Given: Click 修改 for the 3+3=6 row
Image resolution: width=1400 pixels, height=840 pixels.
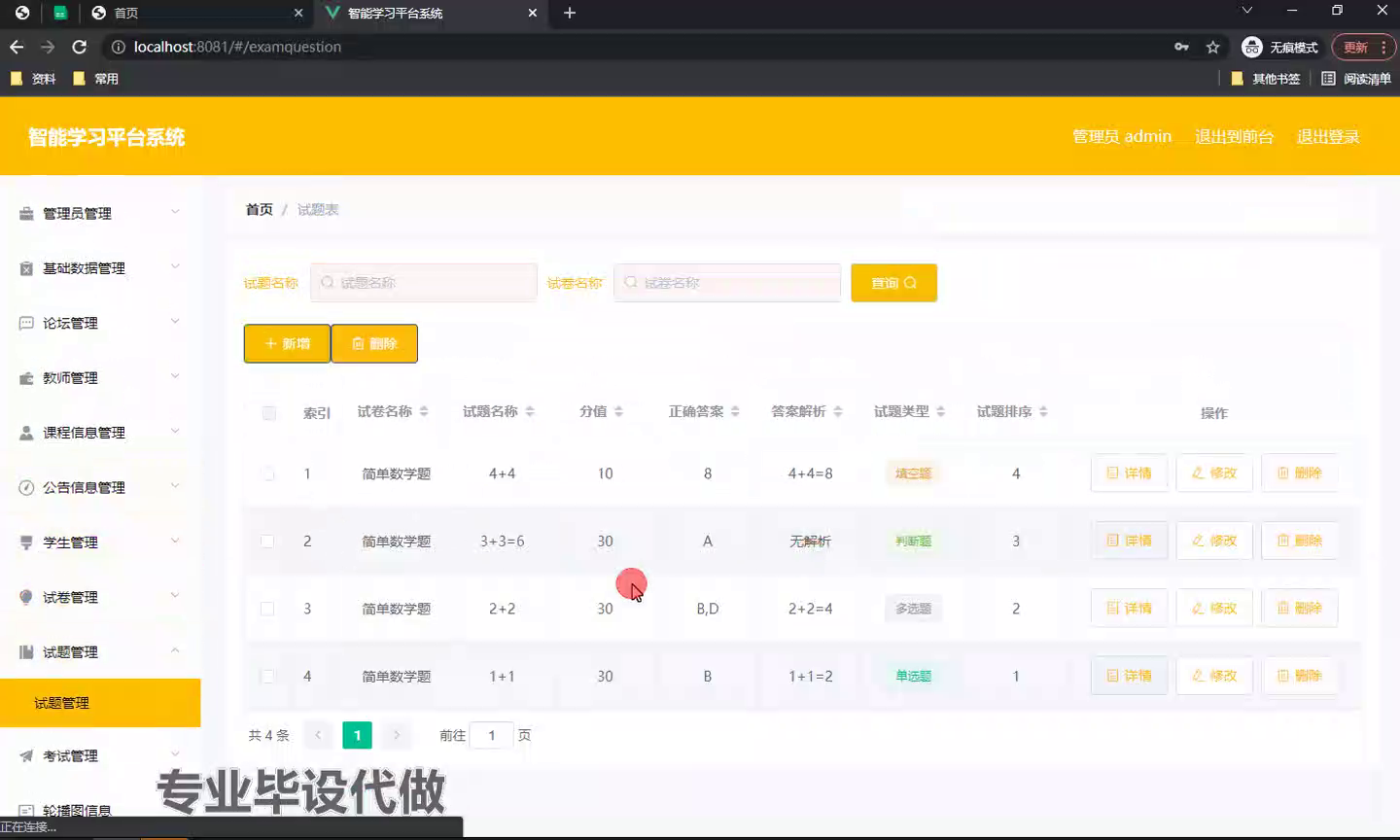Looking at the screenshot, I should click(x=1214, y=541).
